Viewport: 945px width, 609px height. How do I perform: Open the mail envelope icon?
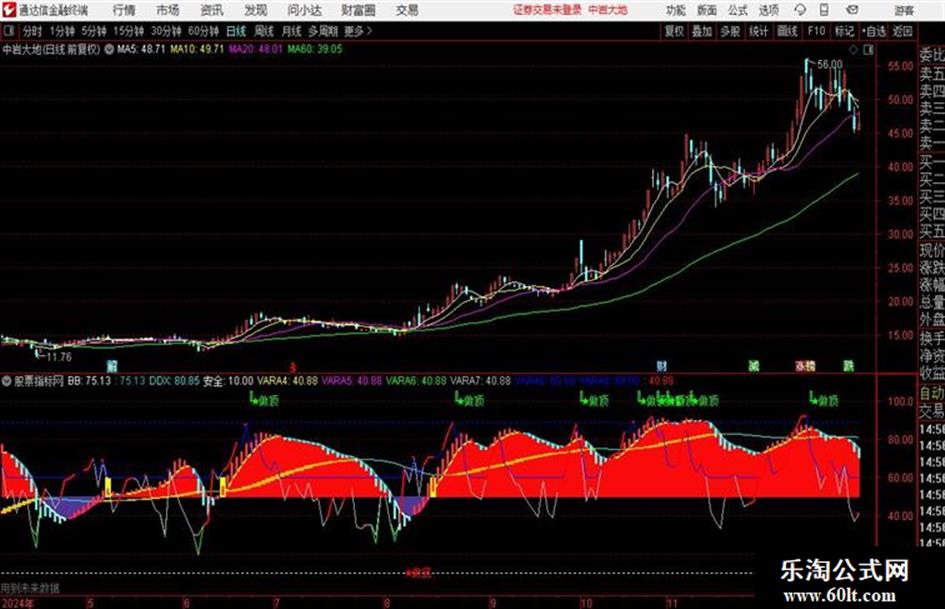click(852, 10)
